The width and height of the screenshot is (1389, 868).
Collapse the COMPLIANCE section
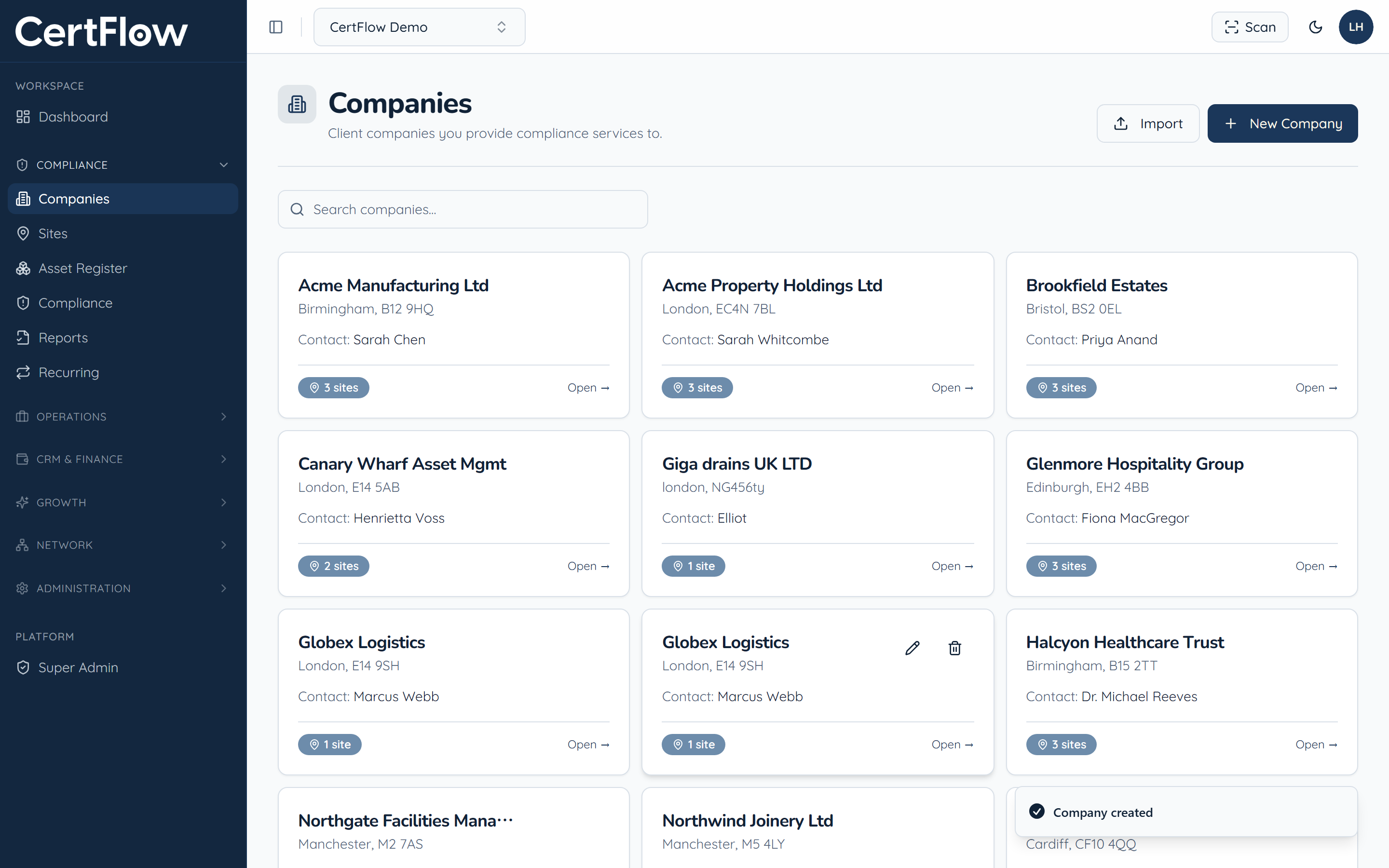pos(123,165)
